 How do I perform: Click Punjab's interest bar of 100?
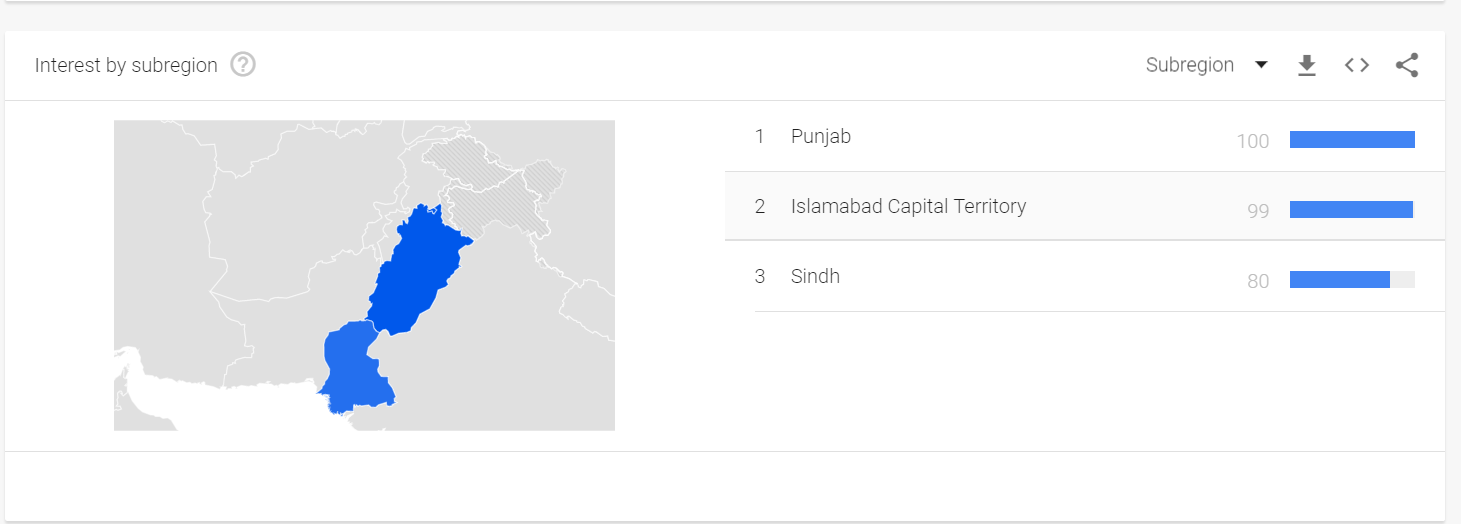(x=1352, y=140)
